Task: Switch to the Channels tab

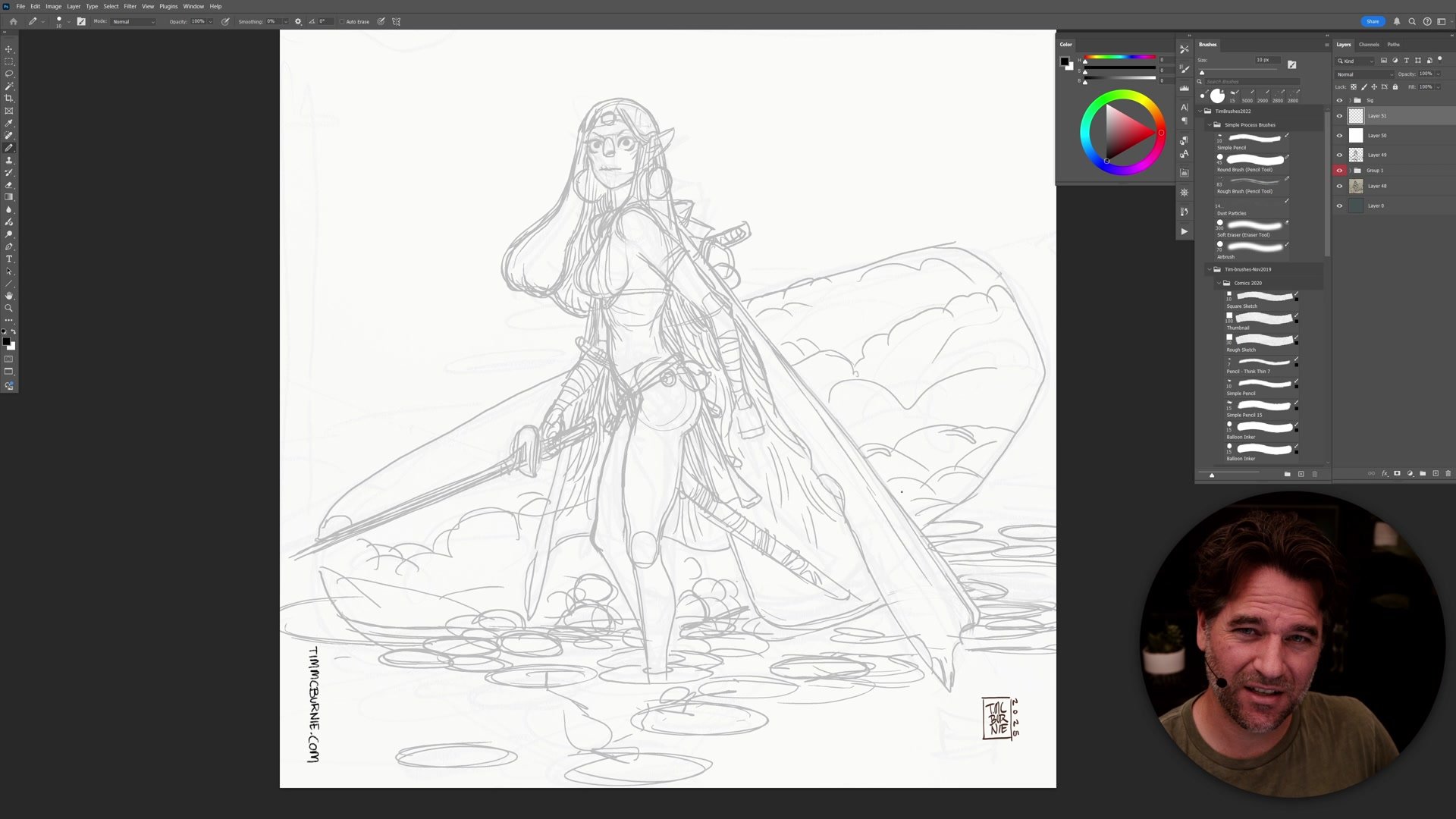Action: coord(1369,44)
